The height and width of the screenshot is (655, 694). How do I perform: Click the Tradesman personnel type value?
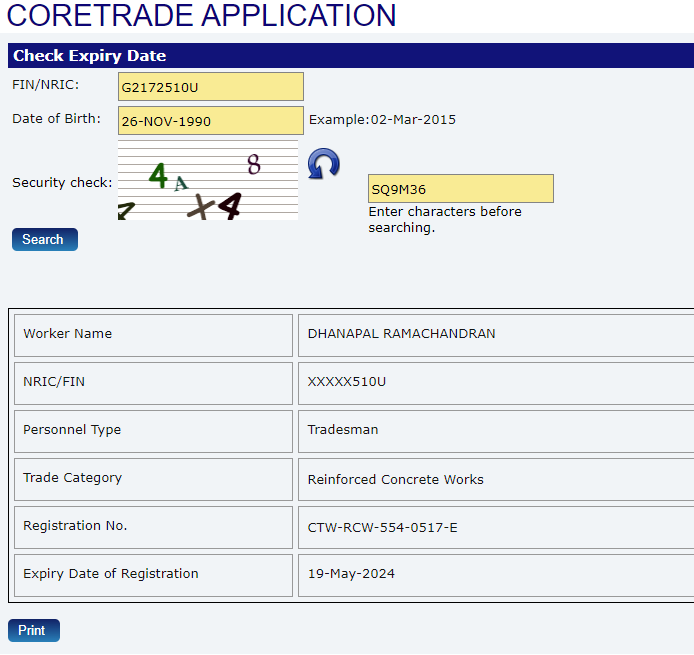343,430
